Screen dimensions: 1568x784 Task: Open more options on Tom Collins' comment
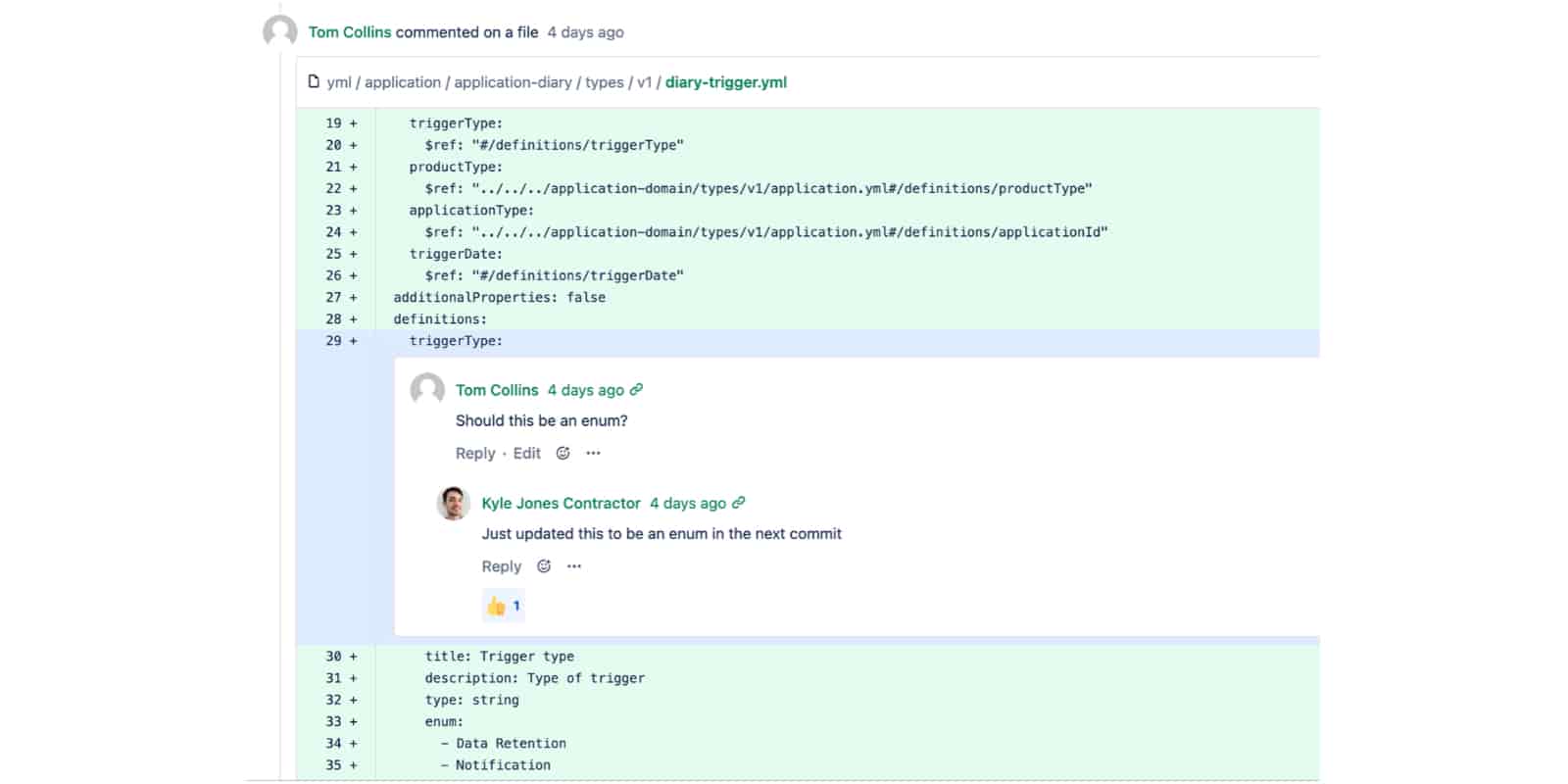pyautogui.click(x=593, y=453)
